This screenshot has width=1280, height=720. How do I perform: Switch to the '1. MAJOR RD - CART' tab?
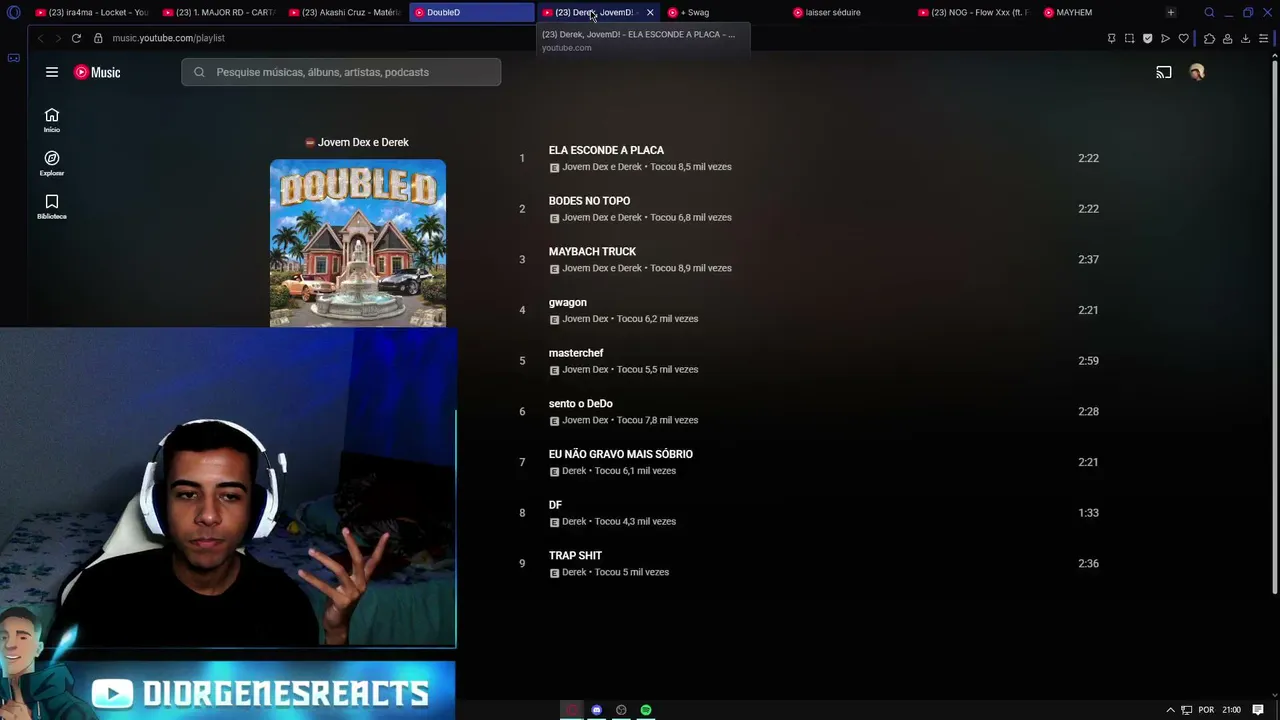coord(218,12)
